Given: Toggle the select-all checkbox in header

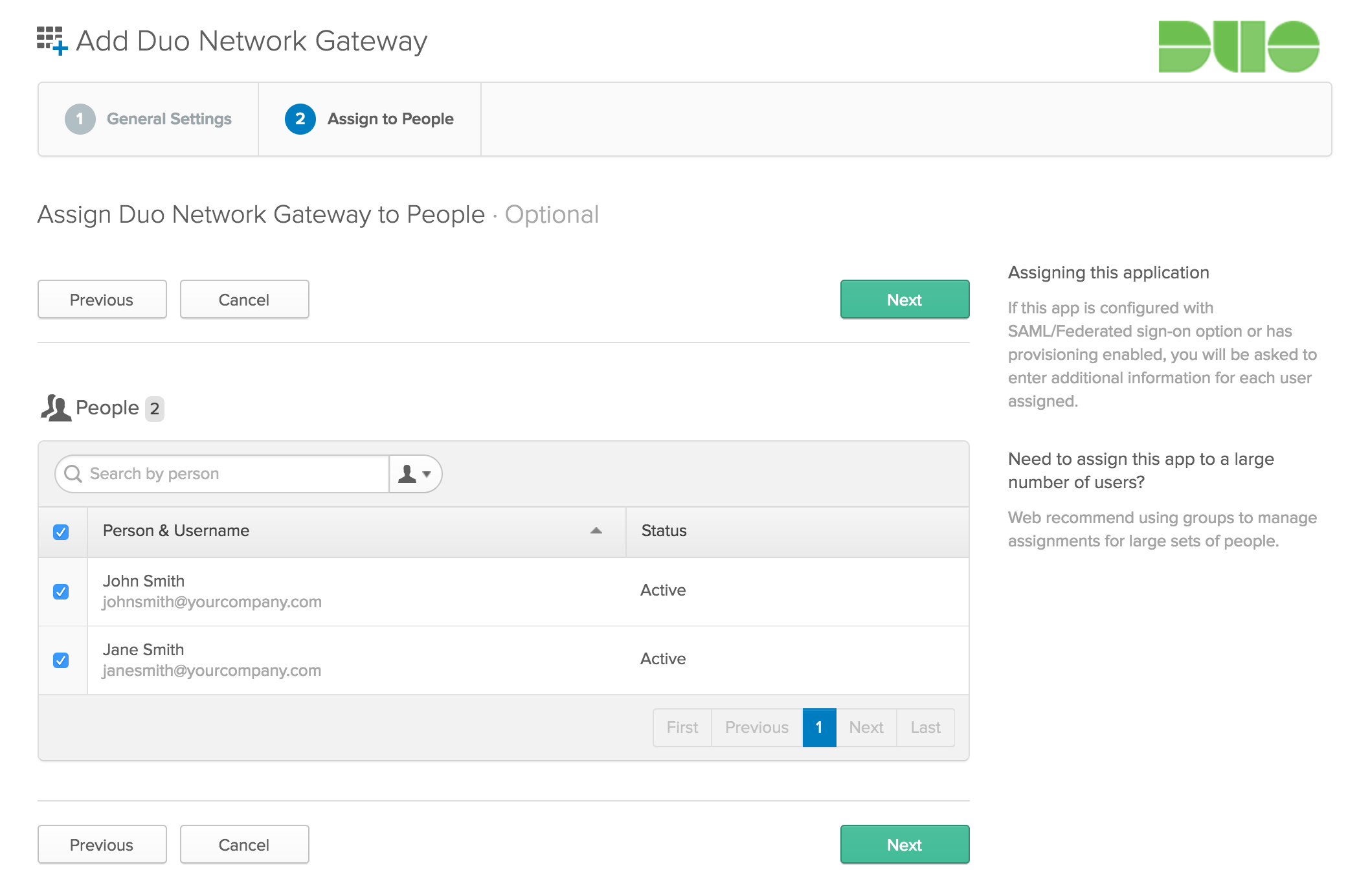Looking at the screenshot, I should [61, 532].
